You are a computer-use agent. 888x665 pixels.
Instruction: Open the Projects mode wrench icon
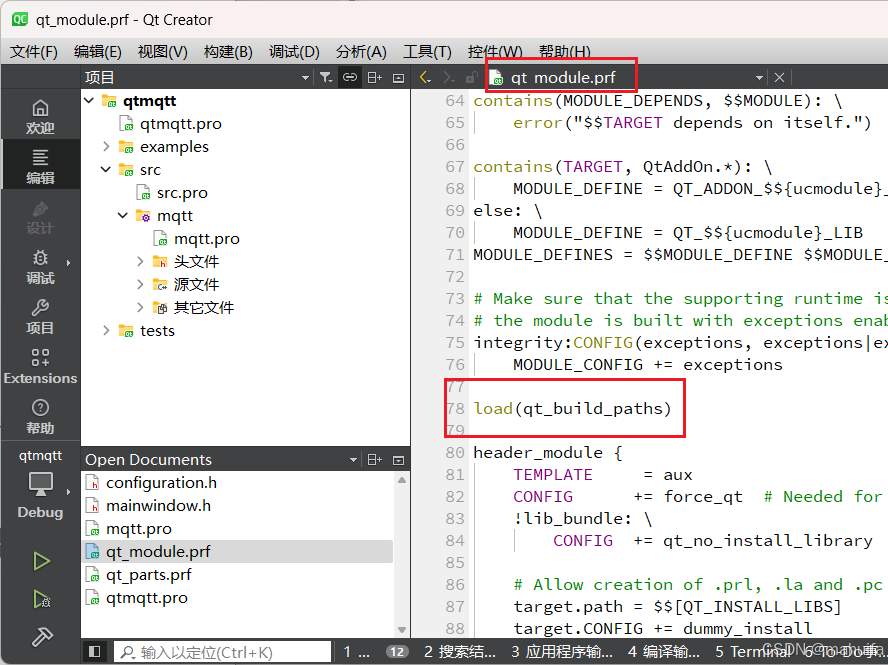click(40, 317)
